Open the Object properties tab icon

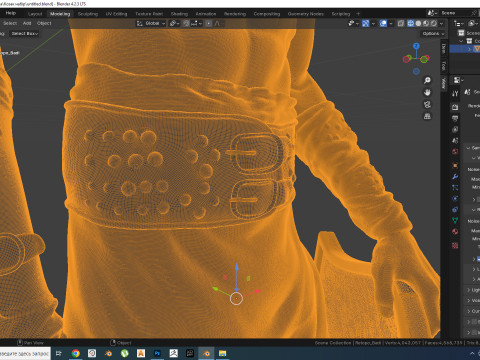click(x=455, y=165)
